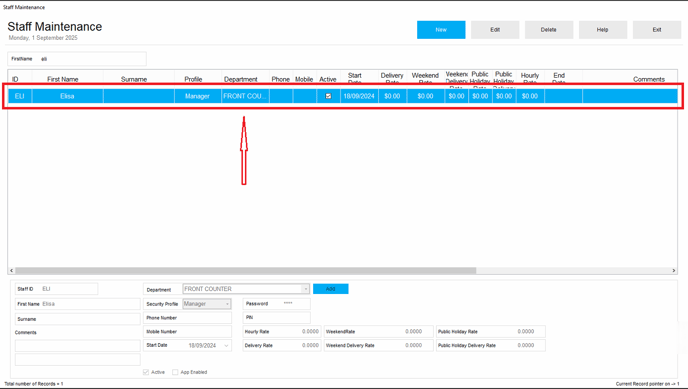Click the first Comments text box
688x389 pixels.
coord(78,346)
